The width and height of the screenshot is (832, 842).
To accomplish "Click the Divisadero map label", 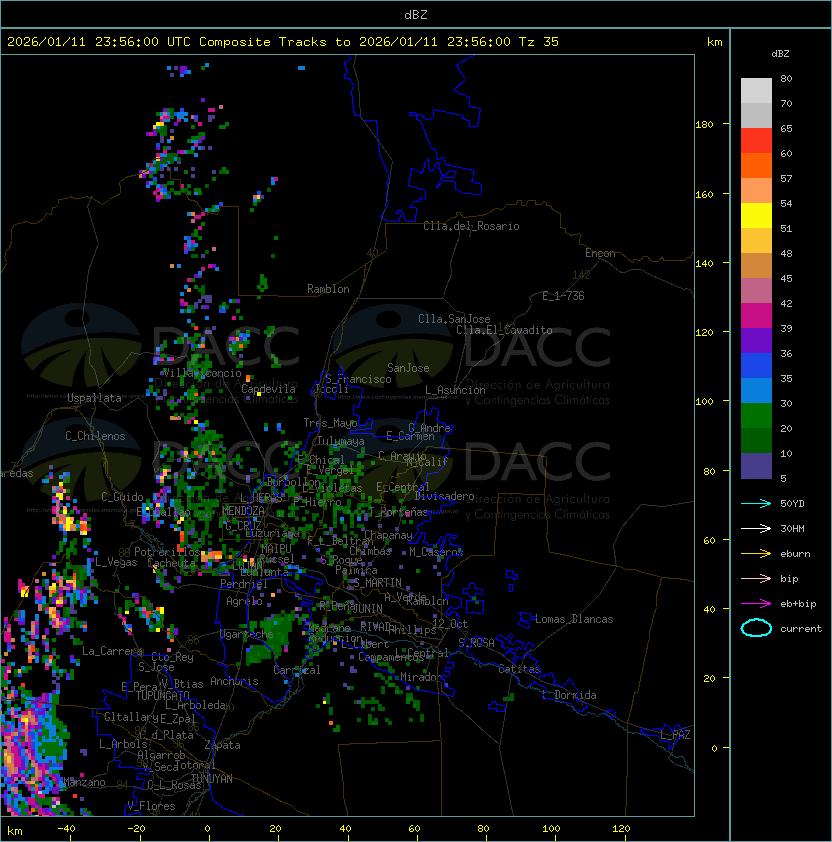I will (x=445, y=496).
